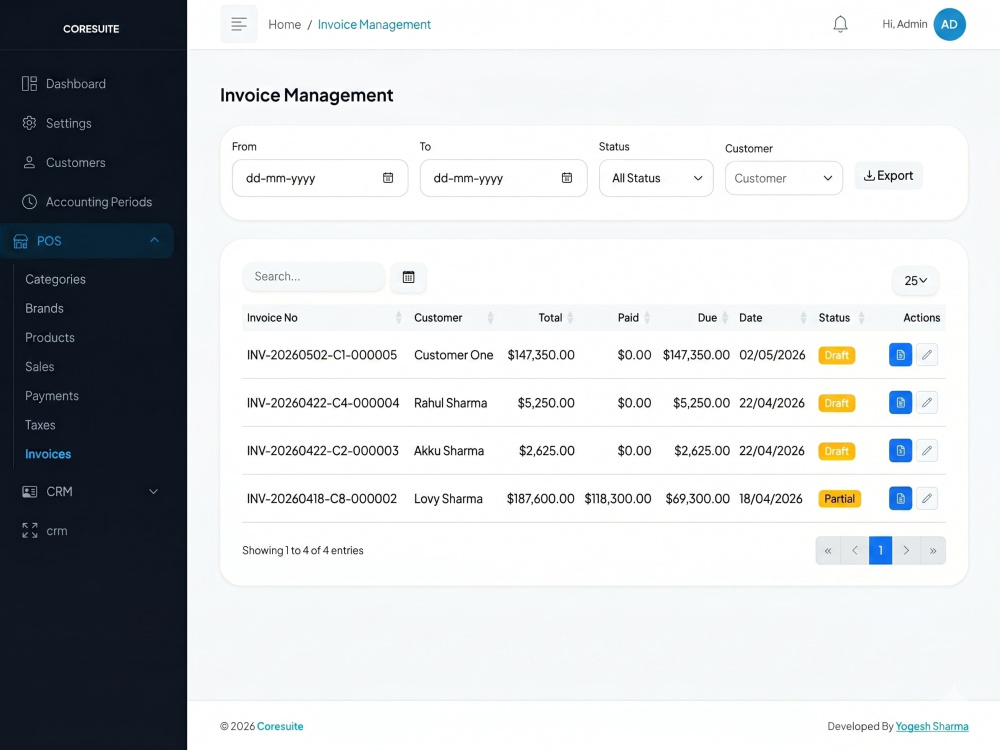1000x750 pixels.
Task: Open the To date calendar picker icon
Action: click(566, 178)
